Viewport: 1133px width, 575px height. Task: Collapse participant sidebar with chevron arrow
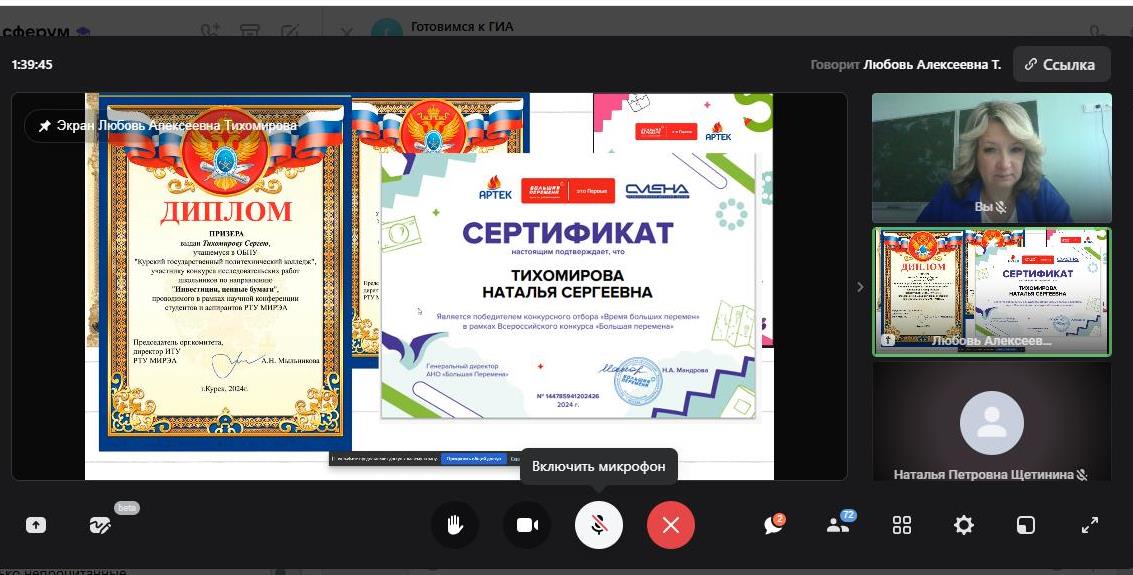pos(860,287)
